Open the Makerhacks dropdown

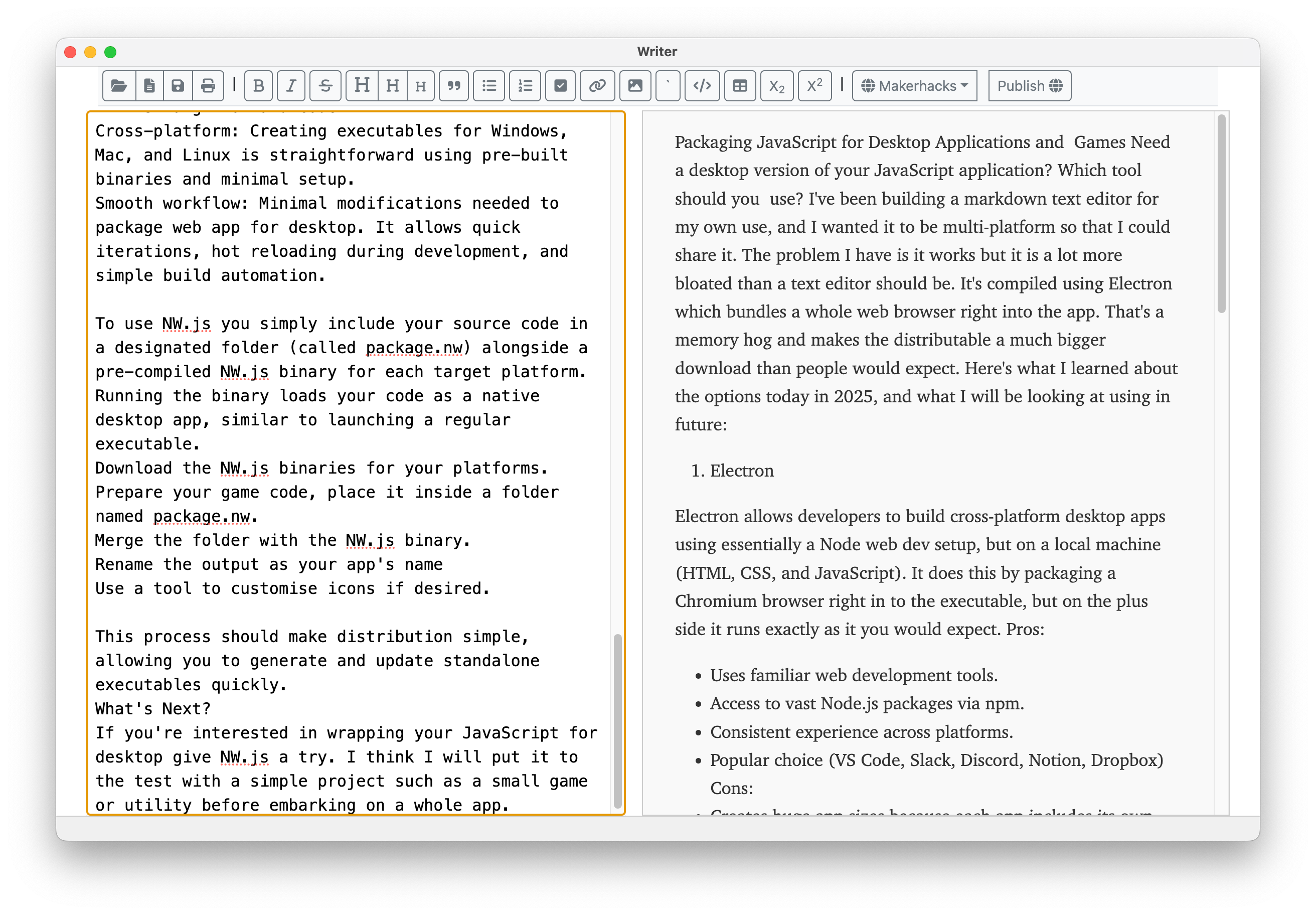pos(914,86)
